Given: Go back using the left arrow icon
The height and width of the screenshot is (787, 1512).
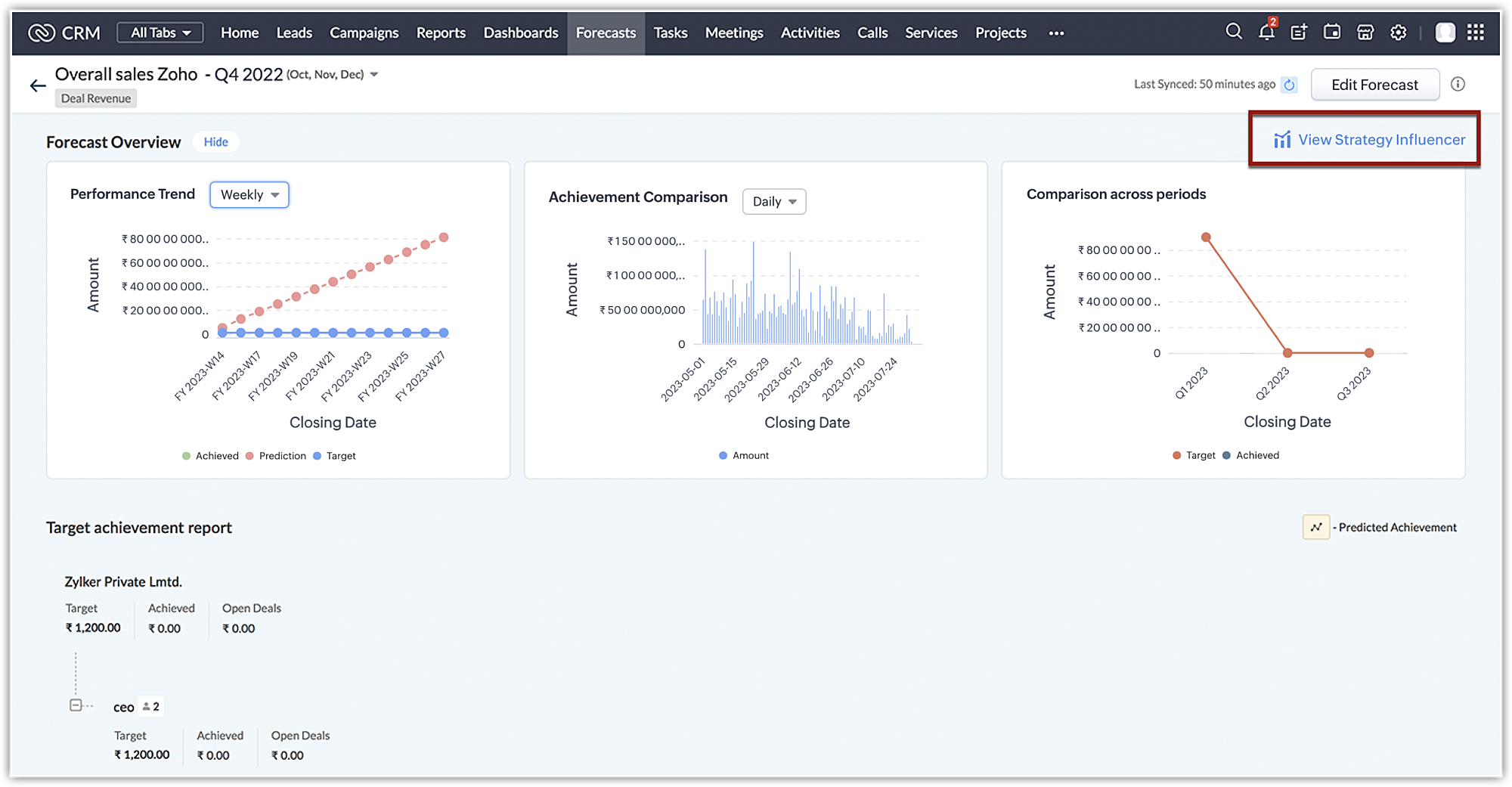Looking at the screenshot, I should [38, 85].
